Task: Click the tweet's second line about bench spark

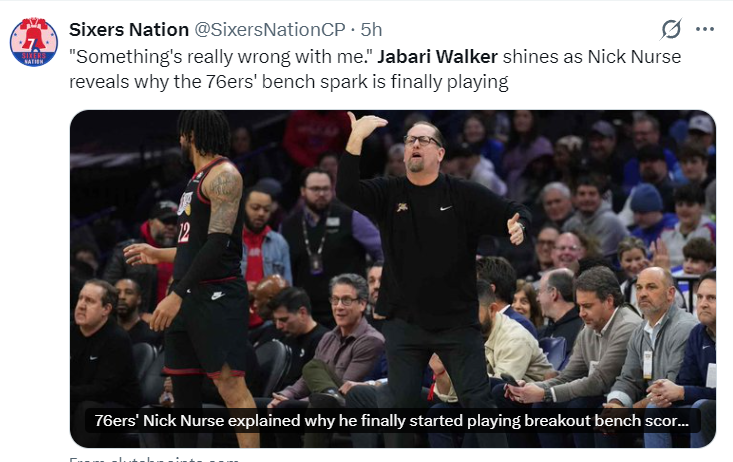Action: click(289, 82)
